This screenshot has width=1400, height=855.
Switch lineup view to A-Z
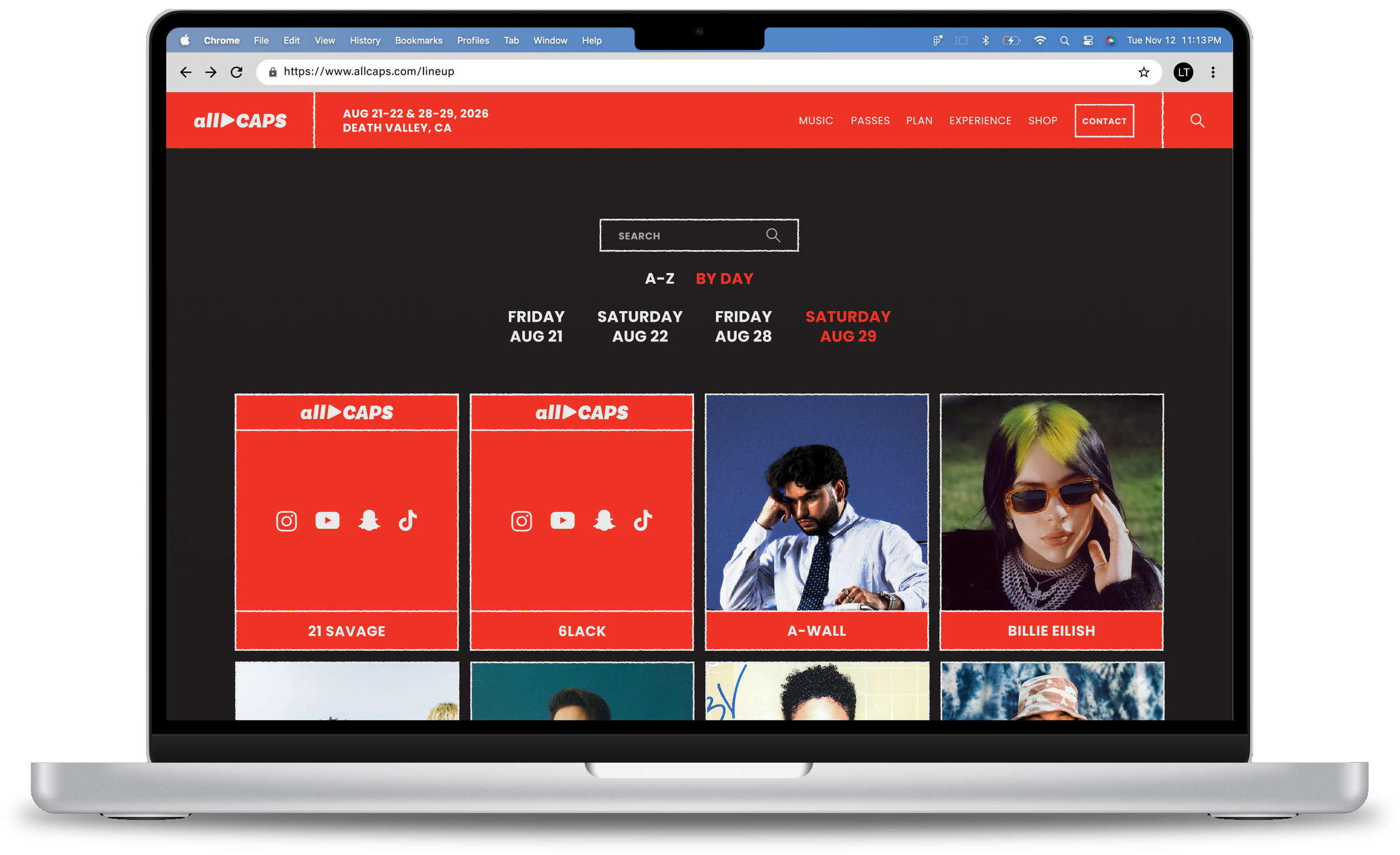(x=659, y=279)
